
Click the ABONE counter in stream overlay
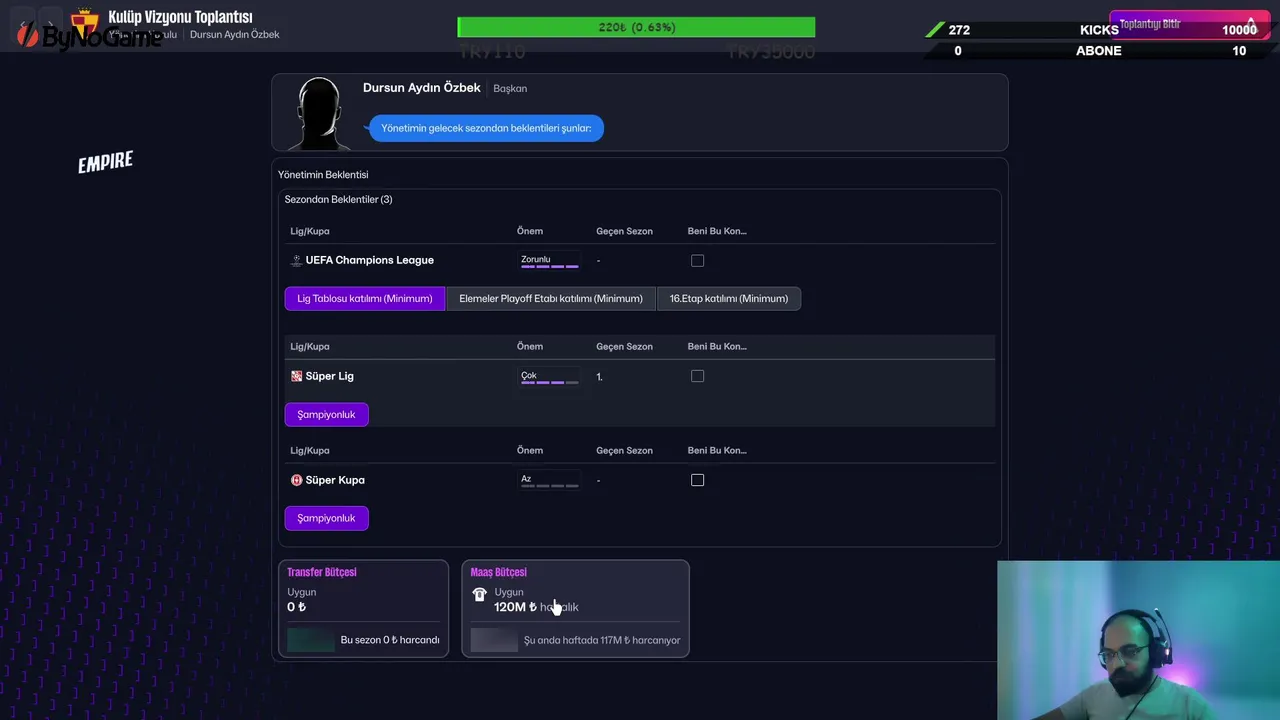(x=1098, y=51)
